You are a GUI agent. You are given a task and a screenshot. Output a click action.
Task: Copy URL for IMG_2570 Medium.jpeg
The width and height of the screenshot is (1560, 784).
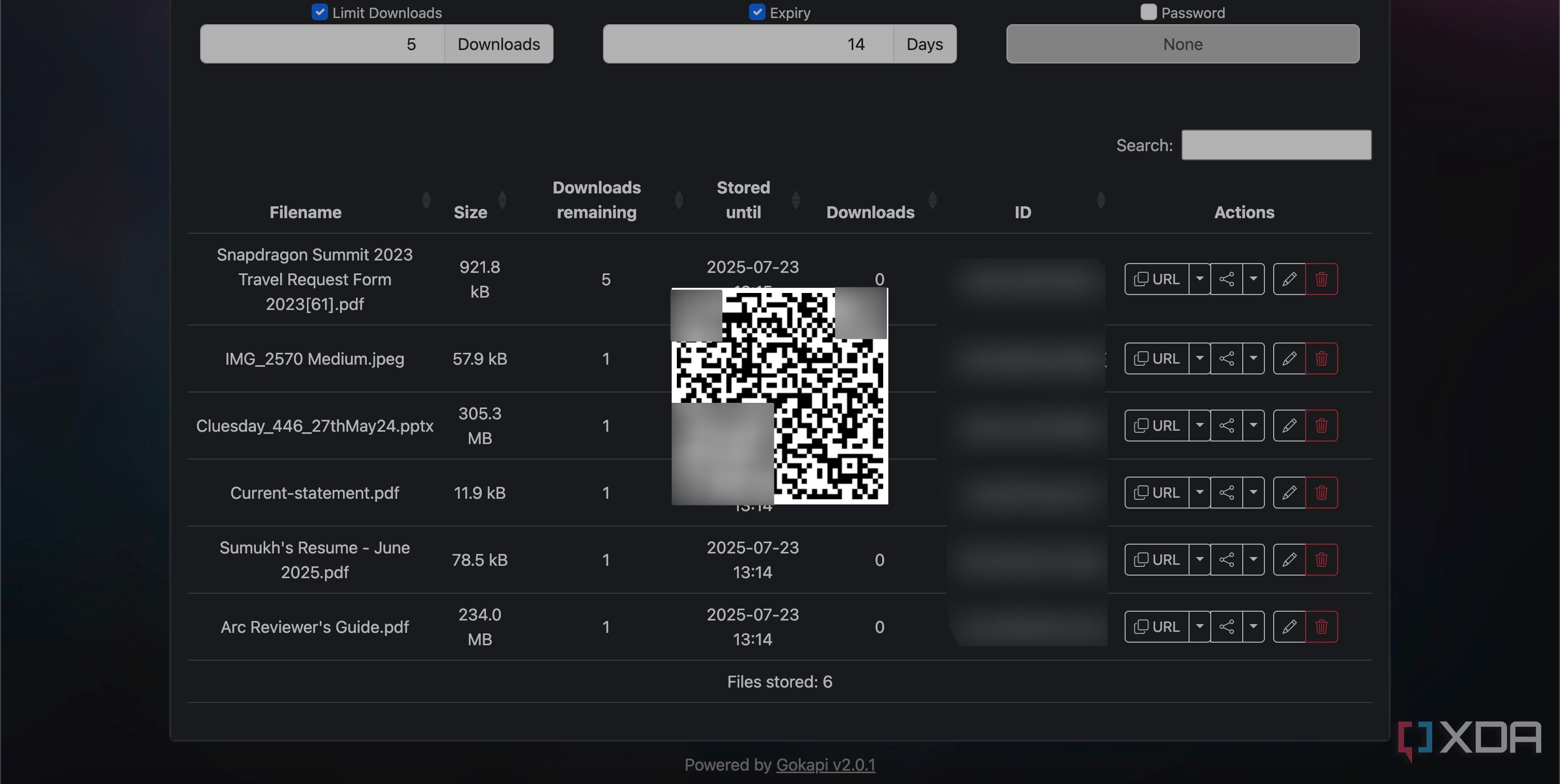pos(1157,358)
